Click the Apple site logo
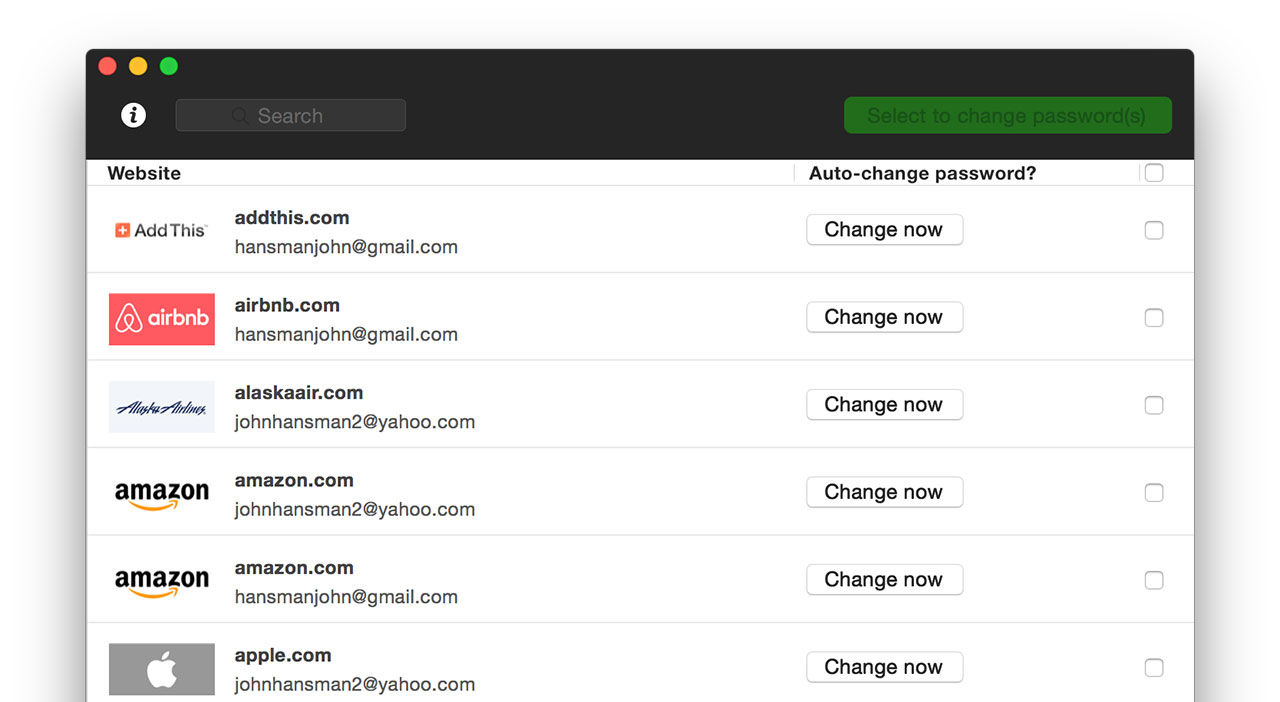1280x702 pixels. [161, 669]
